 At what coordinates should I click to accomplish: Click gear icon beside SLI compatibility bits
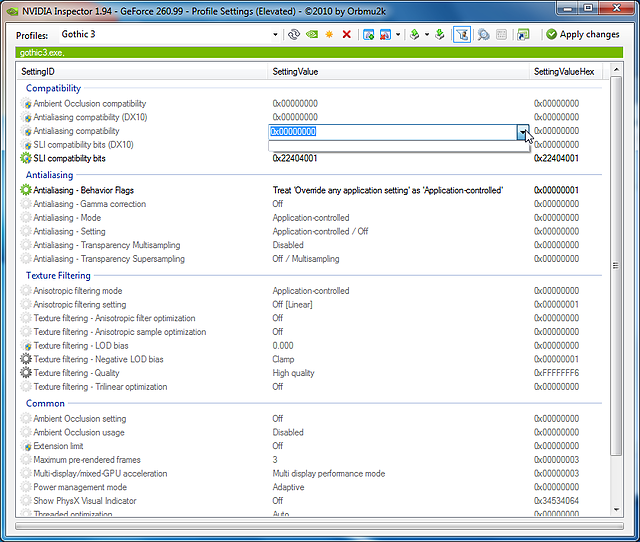click(26, 158)
